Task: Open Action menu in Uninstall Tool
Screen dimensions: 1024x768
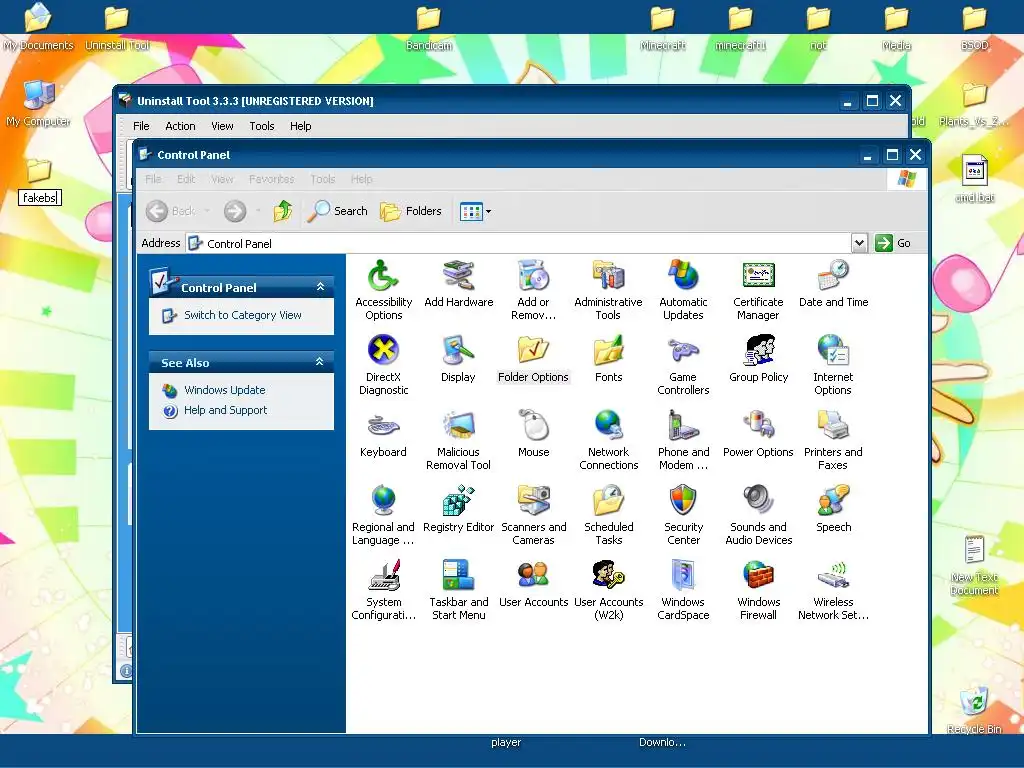Action: [x=180, y=126]
